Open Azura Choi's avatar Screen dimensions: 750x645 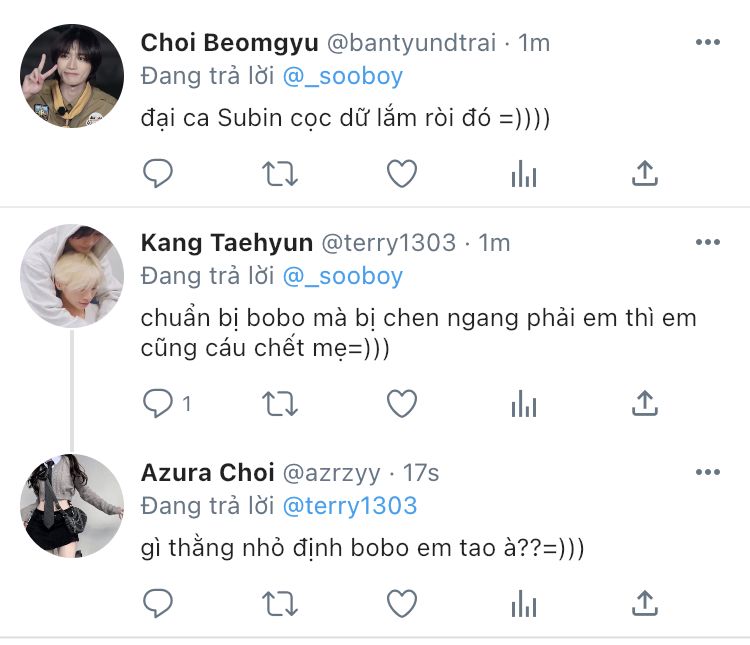tap(72, 505)
